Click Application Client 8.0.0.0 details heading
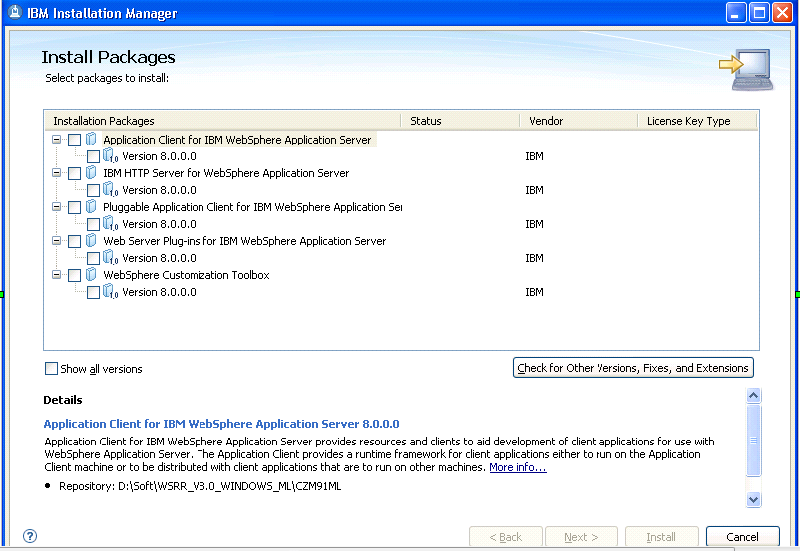800x551 pixels. 221,424
